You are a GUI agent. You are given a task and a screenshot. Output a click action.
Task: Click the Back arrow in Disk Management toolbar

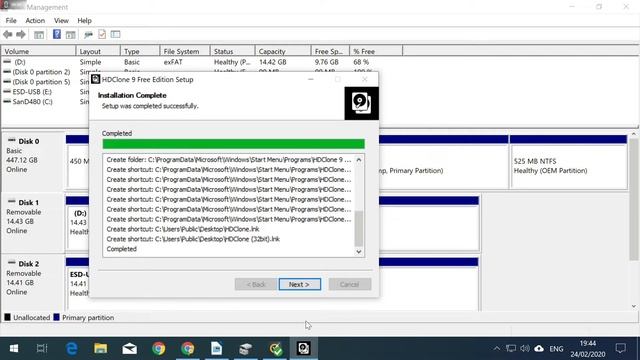point(7,35)
